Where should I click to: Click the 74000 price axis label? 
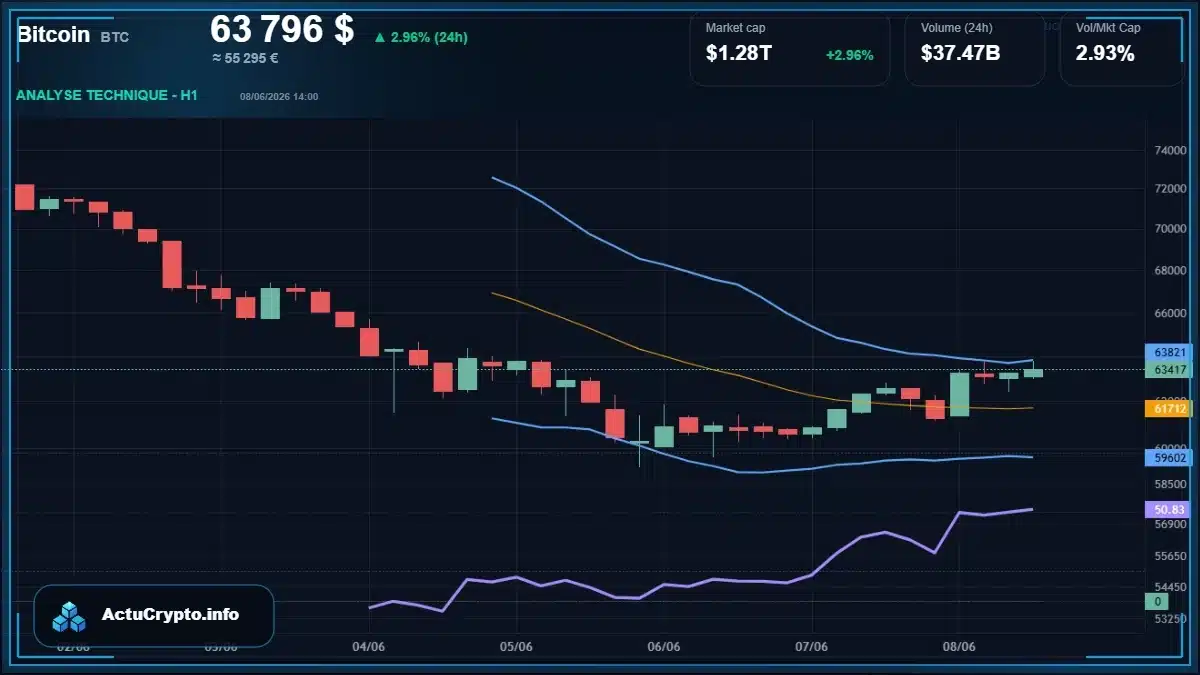(x=1169, y=150)
